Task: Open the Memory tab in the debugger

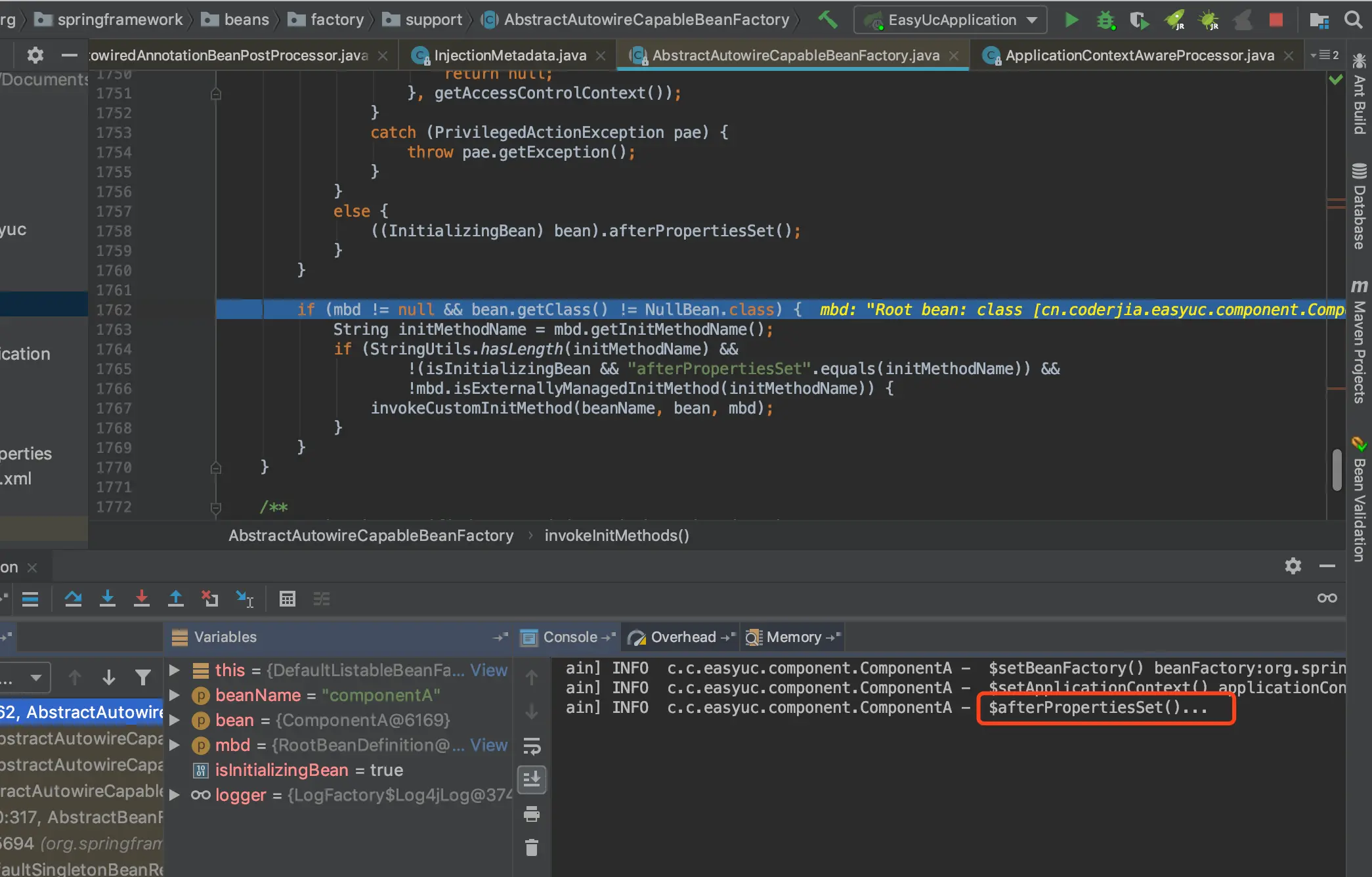Action: point(793,637)
